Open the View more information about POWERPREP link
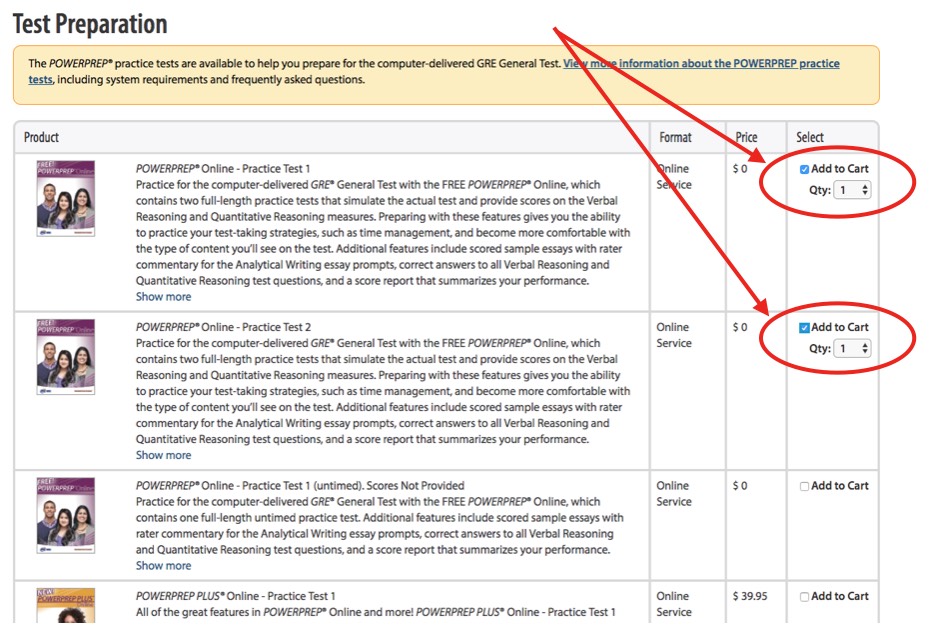Screen dimensions: 929x639 [x=700, y=64]
